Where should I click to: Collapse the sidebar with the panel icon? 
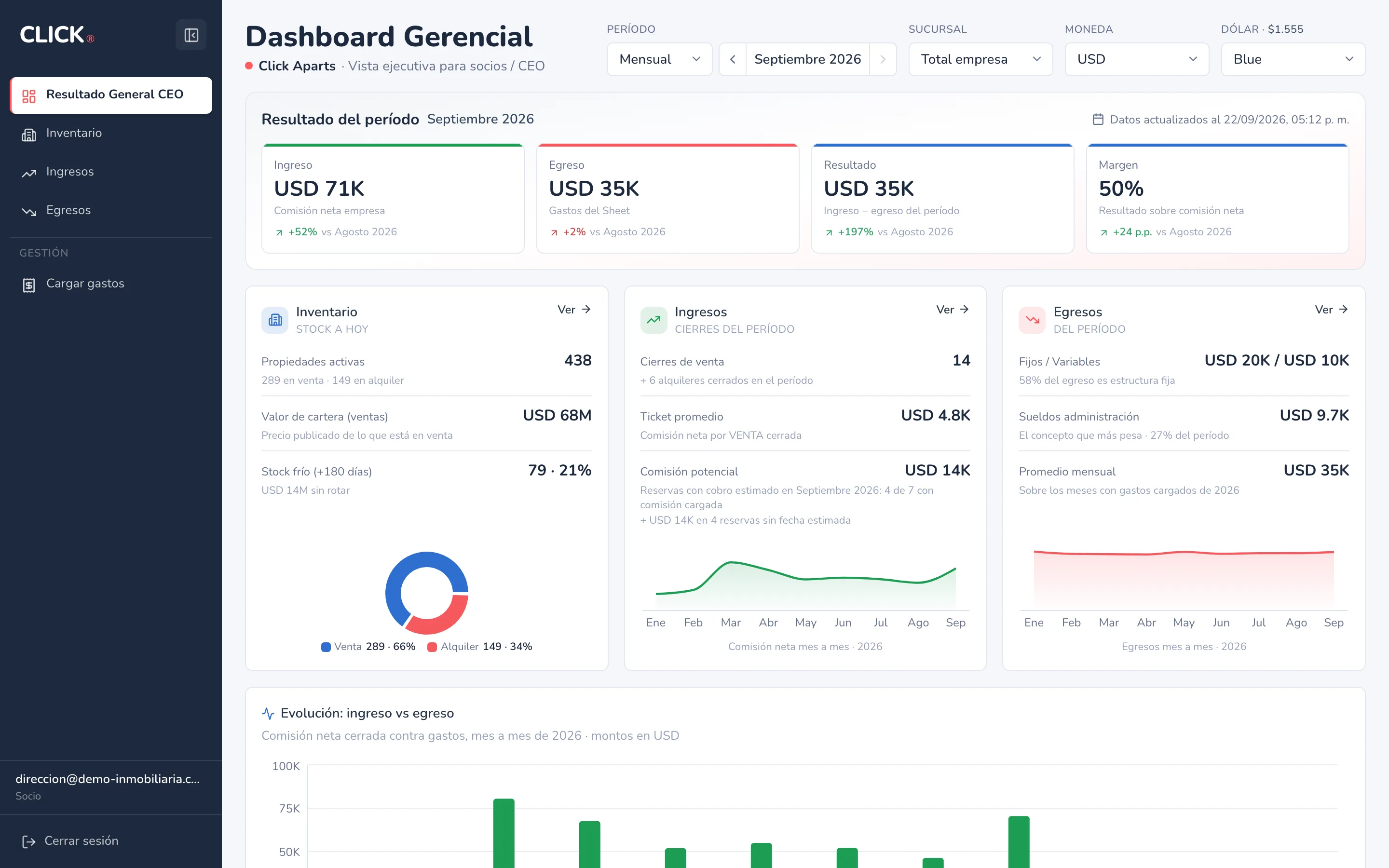(191, 35)
